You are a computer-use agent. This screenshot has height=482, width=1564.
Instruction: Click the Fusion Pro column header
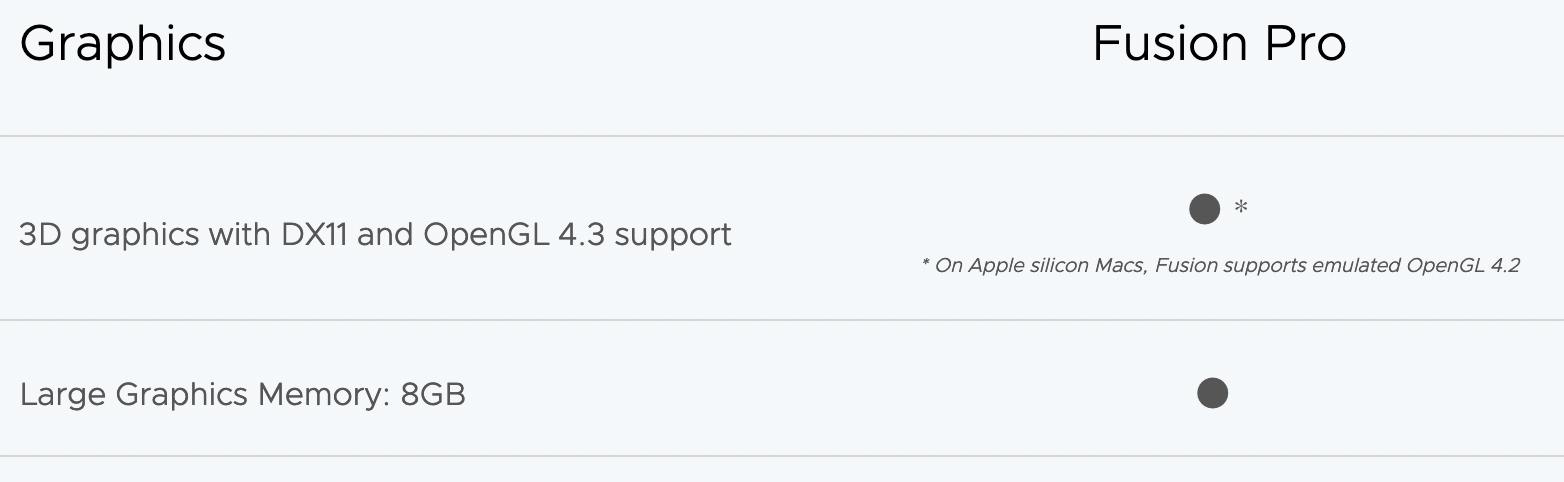point(1219,44)
